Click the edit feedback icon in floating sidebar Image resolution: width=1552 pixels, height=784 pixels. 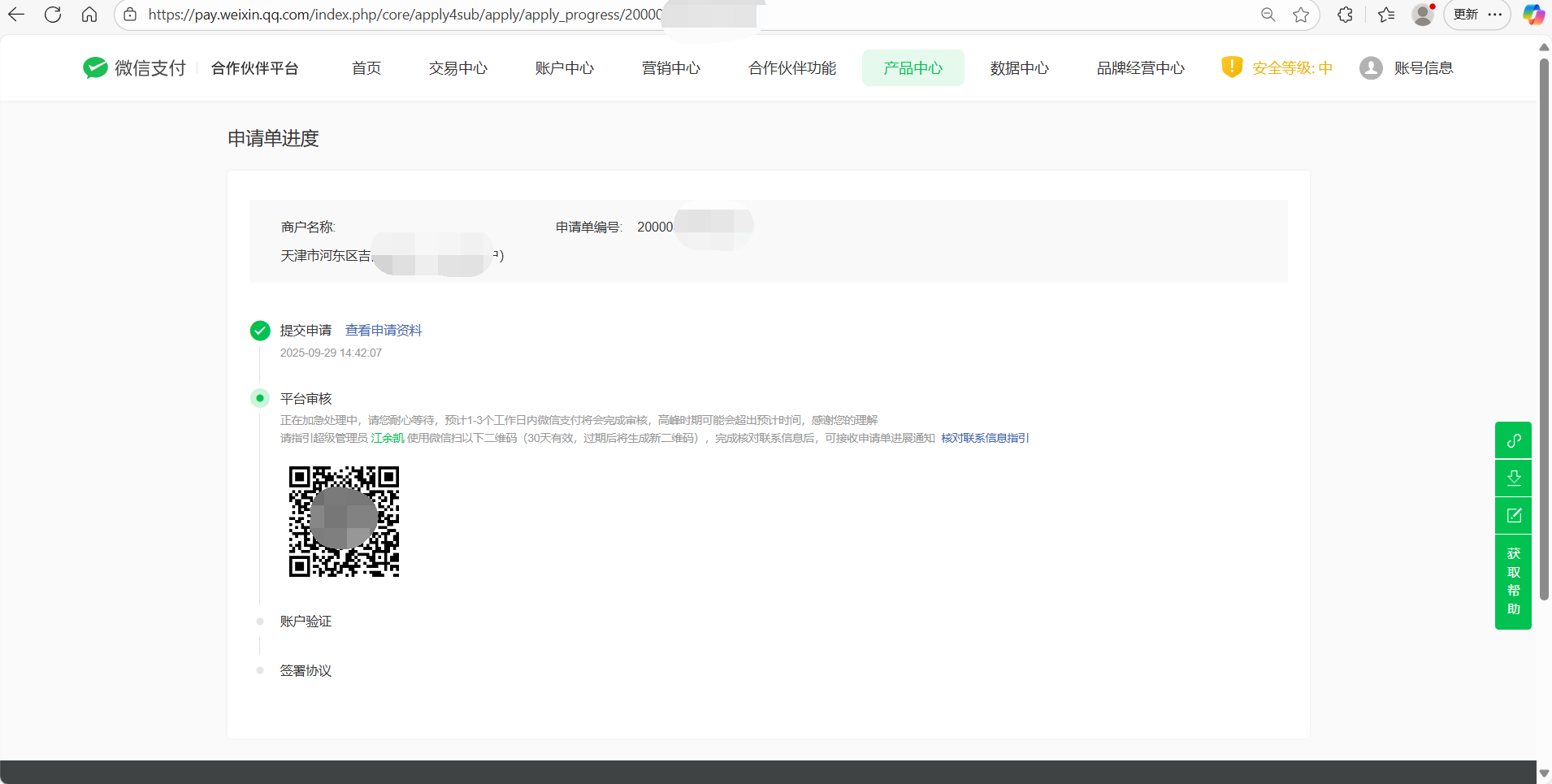(x=1513, y=515)
